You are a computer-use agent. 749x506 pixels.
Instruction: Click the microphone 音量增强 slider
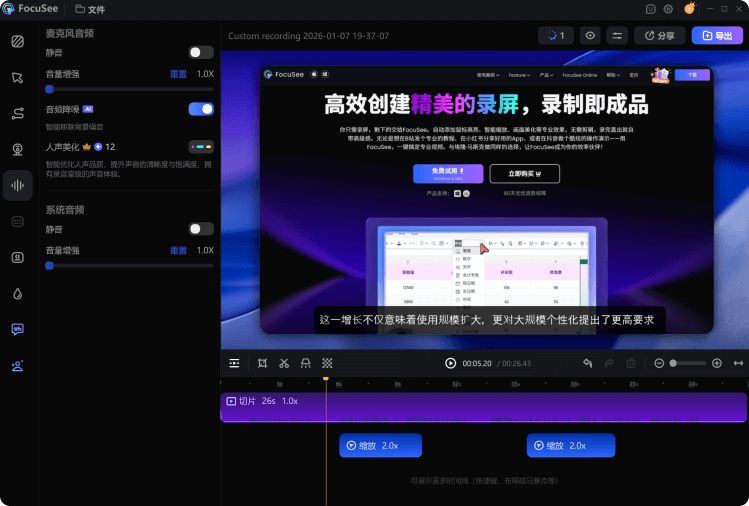coord(129,89)
